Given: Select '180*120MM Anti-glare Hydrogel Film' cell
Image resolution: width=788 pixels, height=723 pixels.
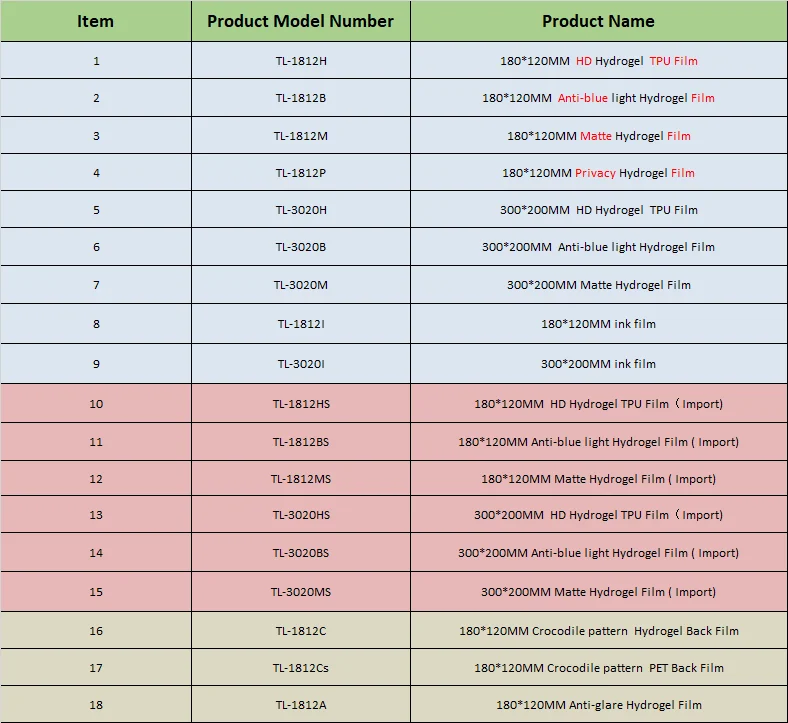Looking at the screenshot, I should pyautogui.click(x=598, y=705).
